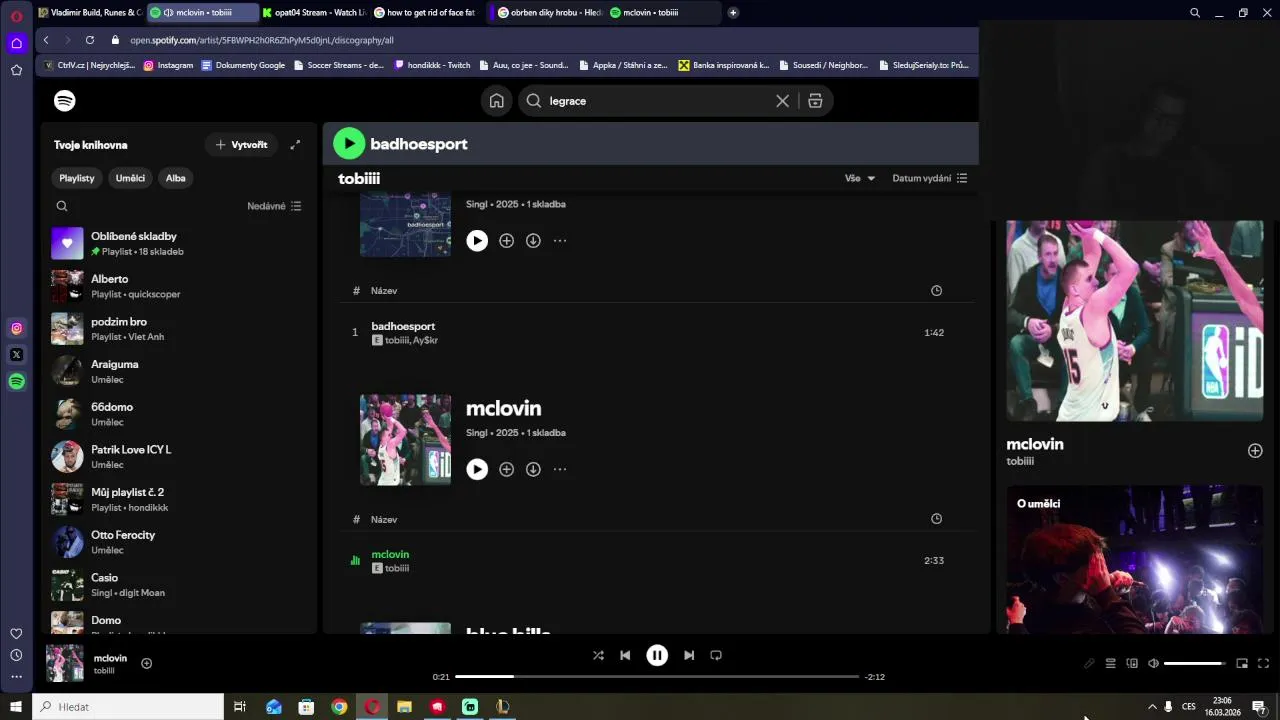The height and width of the screenshot is (720, 1280).
Task: Click the green mclovin track title
Action: [x=390, y=554]
